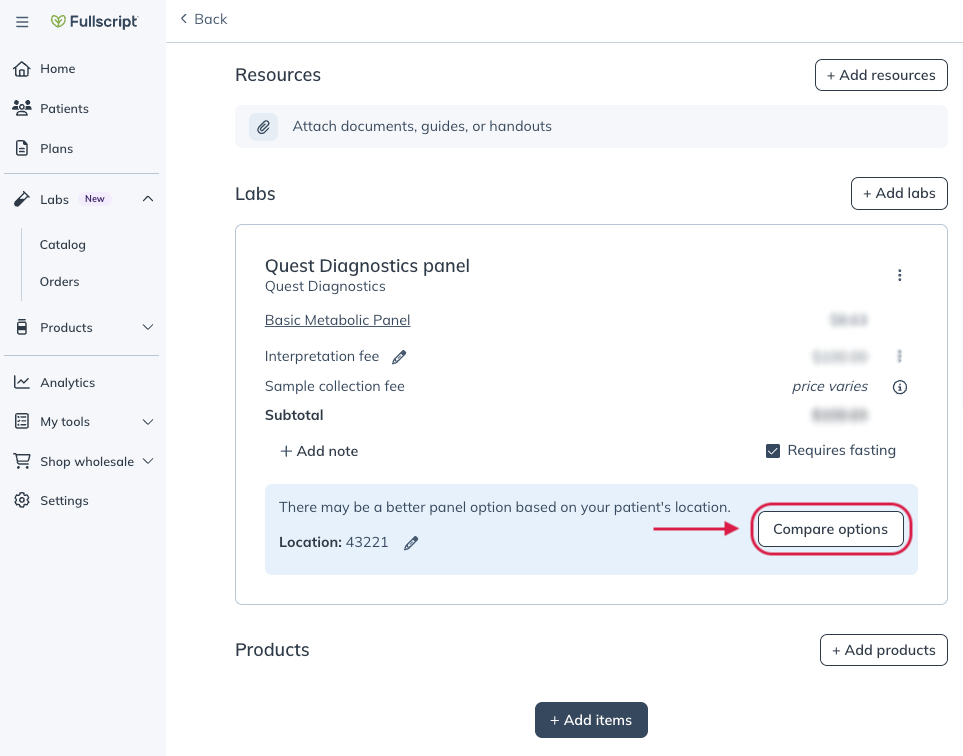Click the Quest Diagnostics panel title
The width and height of the screenshot is (963, 756).
(x=367, y=266)
